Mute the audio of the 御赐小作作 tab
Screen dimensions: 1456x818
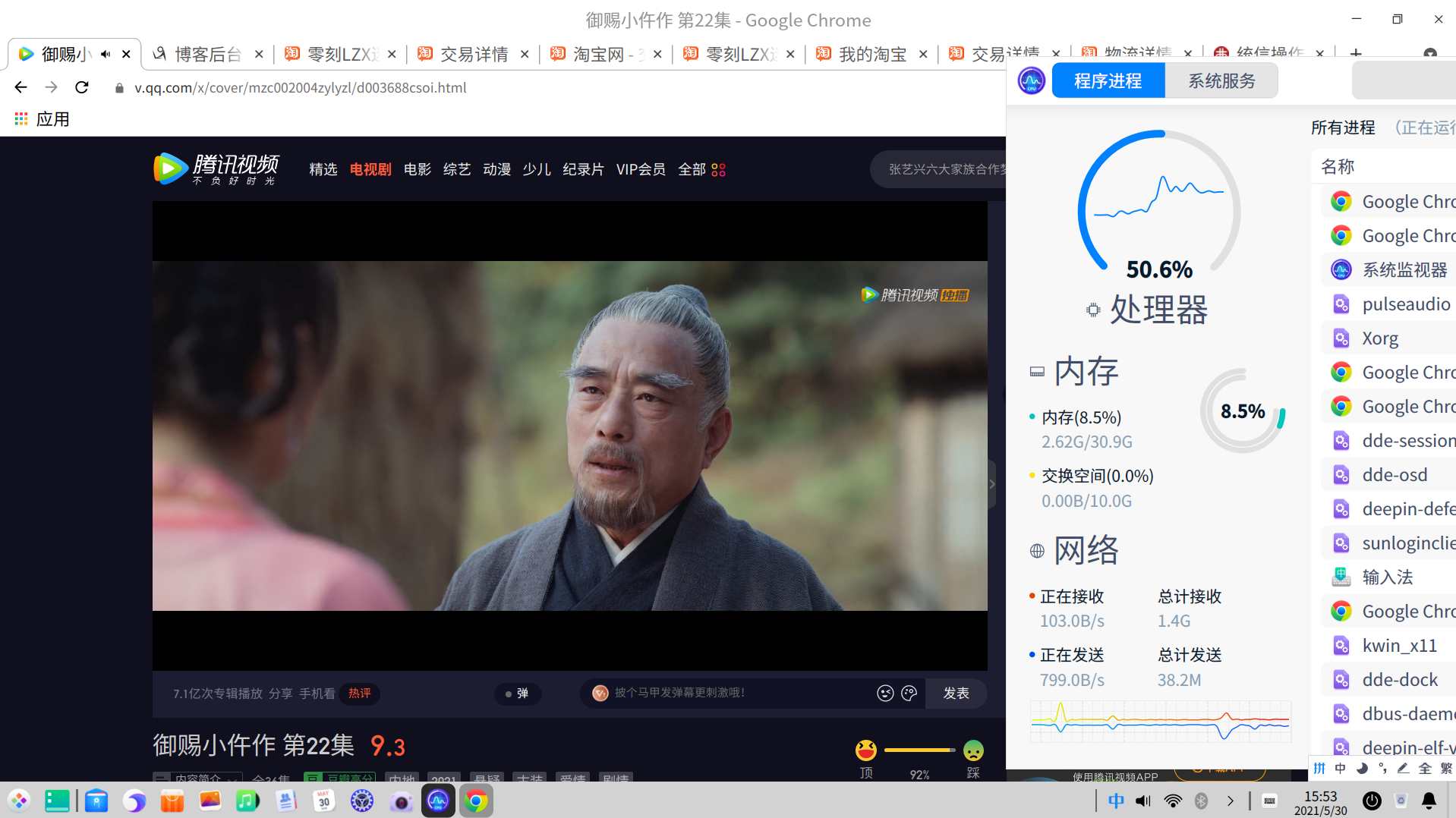point(106,54)
